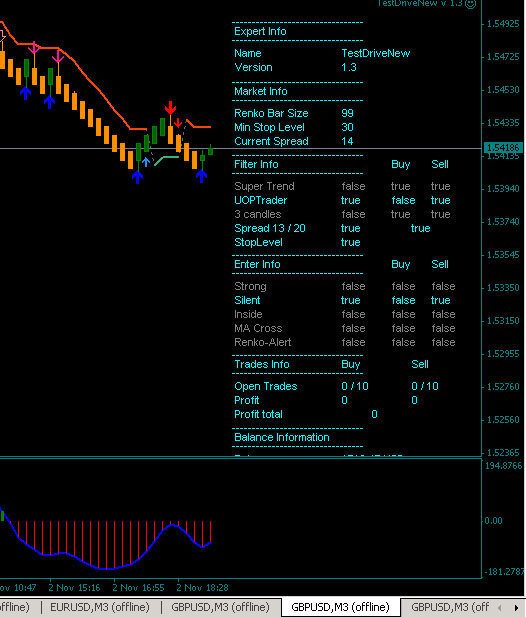Click the Sell header in Filter Info
526x617 pixels.
[x=440, y=164]
